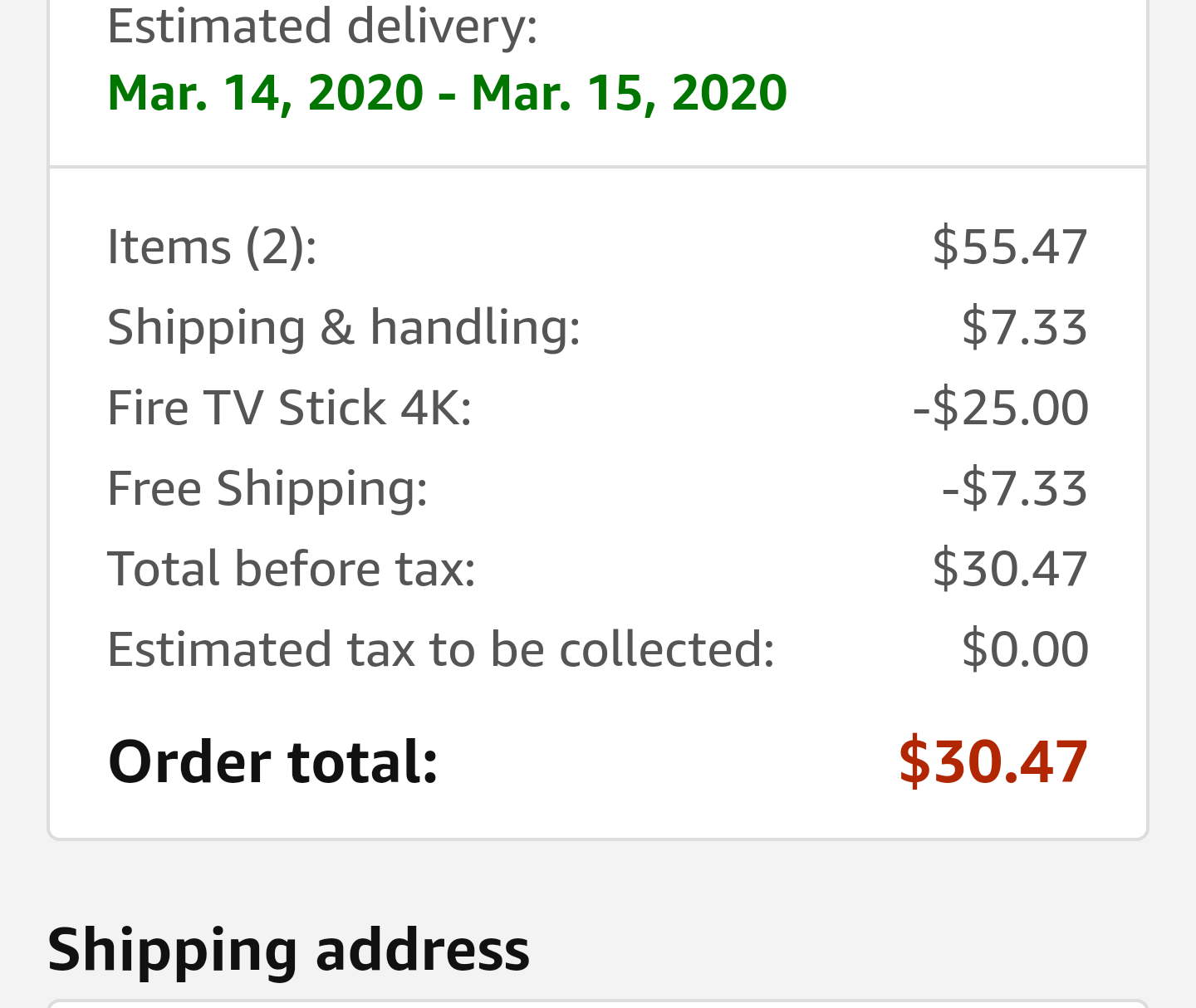1196x1008 pixels.
Task: Tap the -$25.00 discount amount
Action: [x=1000, y=408]
